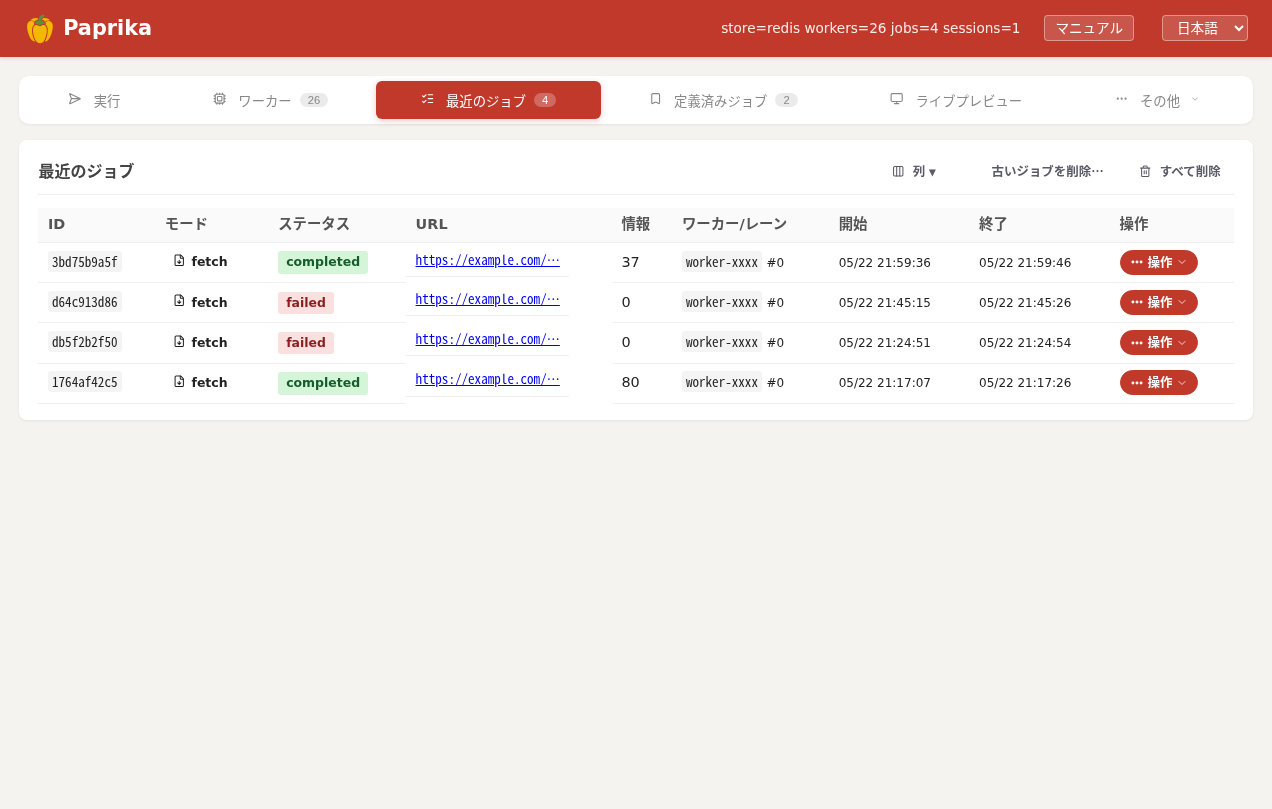This screenshot has width=1272, height=809.
Task: Click job ID db5f2b2f50
Action: point(85,342)
